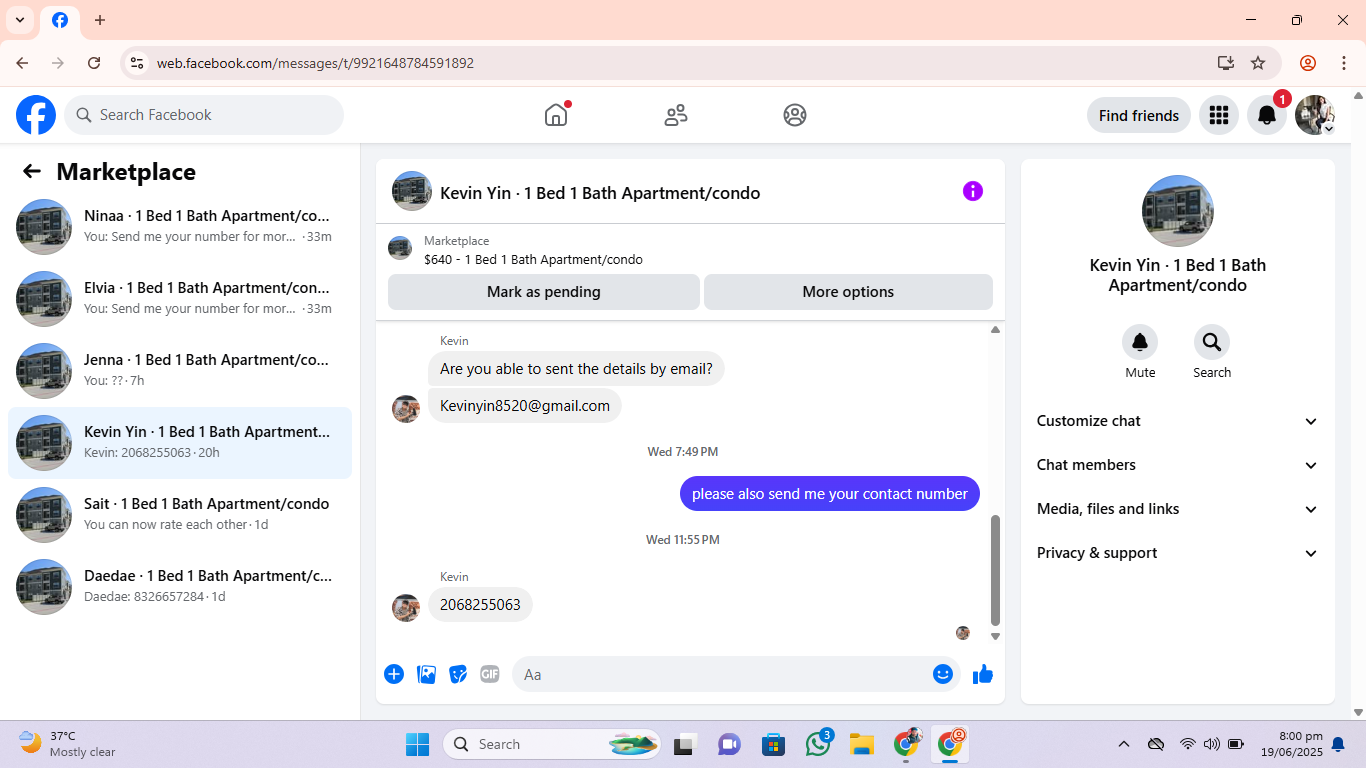Go to the Home feed icon
Viewport: 1366px width, 768px height.
(x=556, y=115)
